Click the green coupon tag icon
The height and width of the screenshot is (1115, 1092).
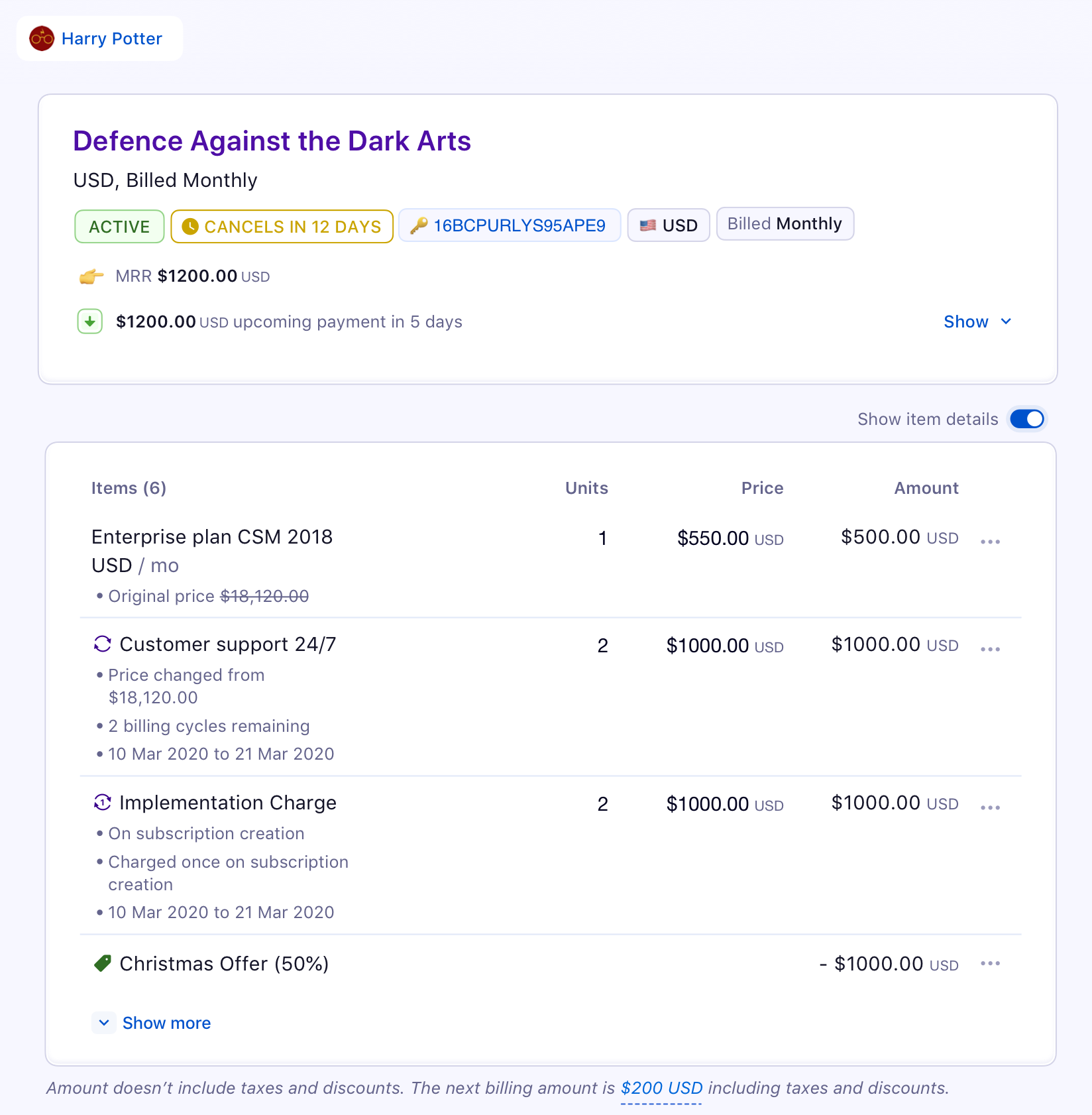pos(103,963)
